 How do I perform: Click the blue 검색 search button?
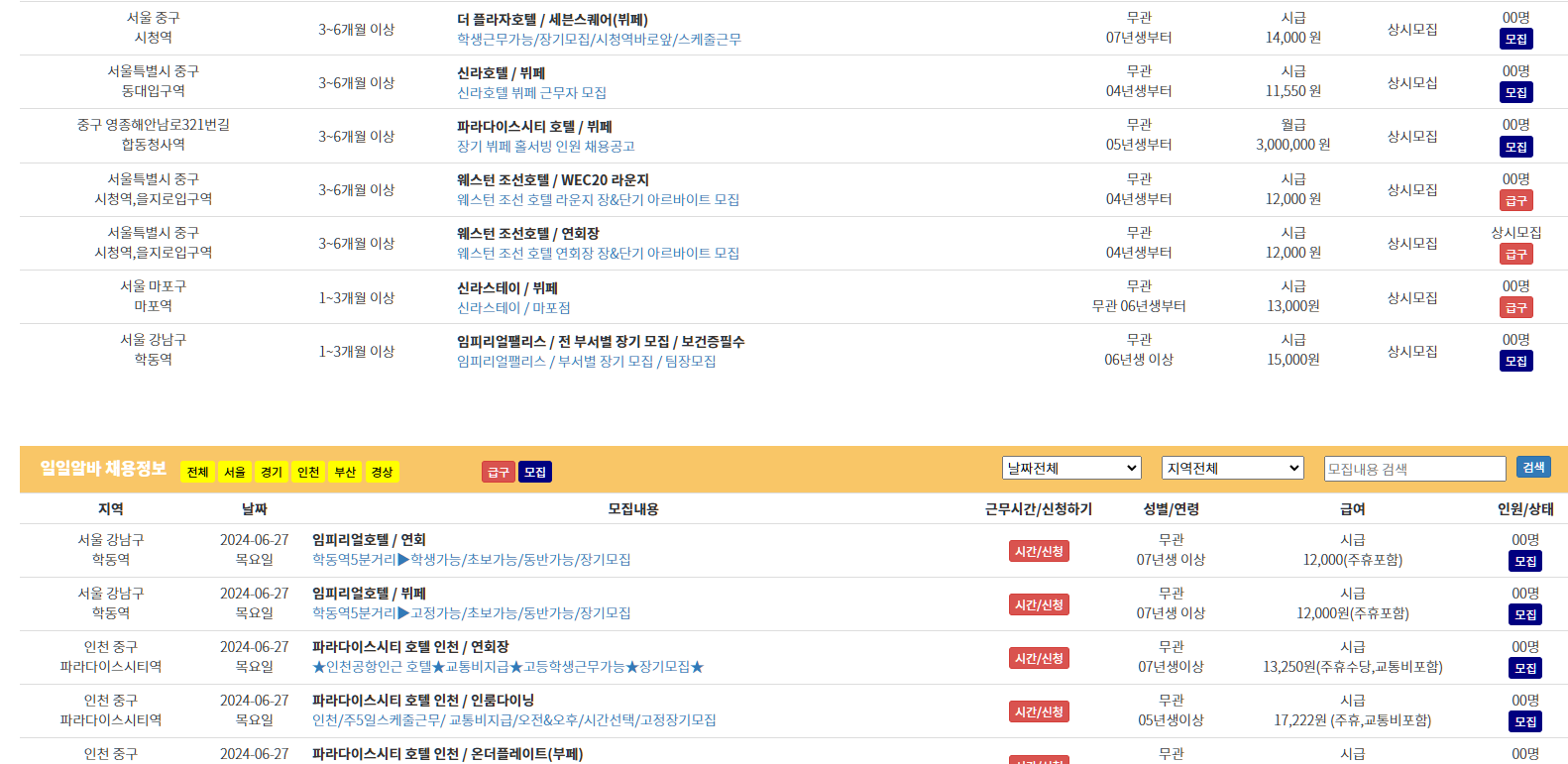click(1533, 467)
